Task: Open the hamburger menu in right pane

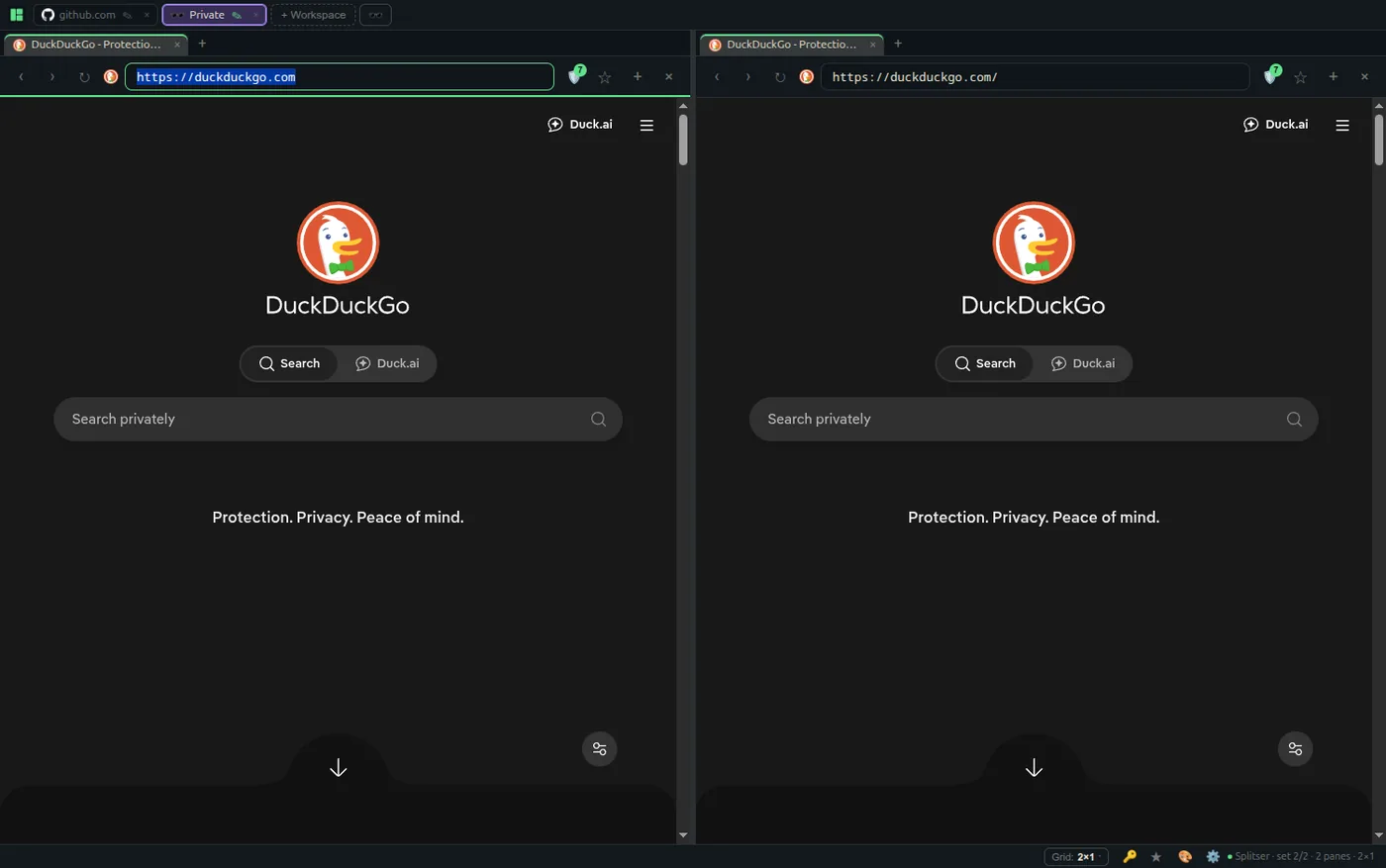Action: pos(1342,125)
